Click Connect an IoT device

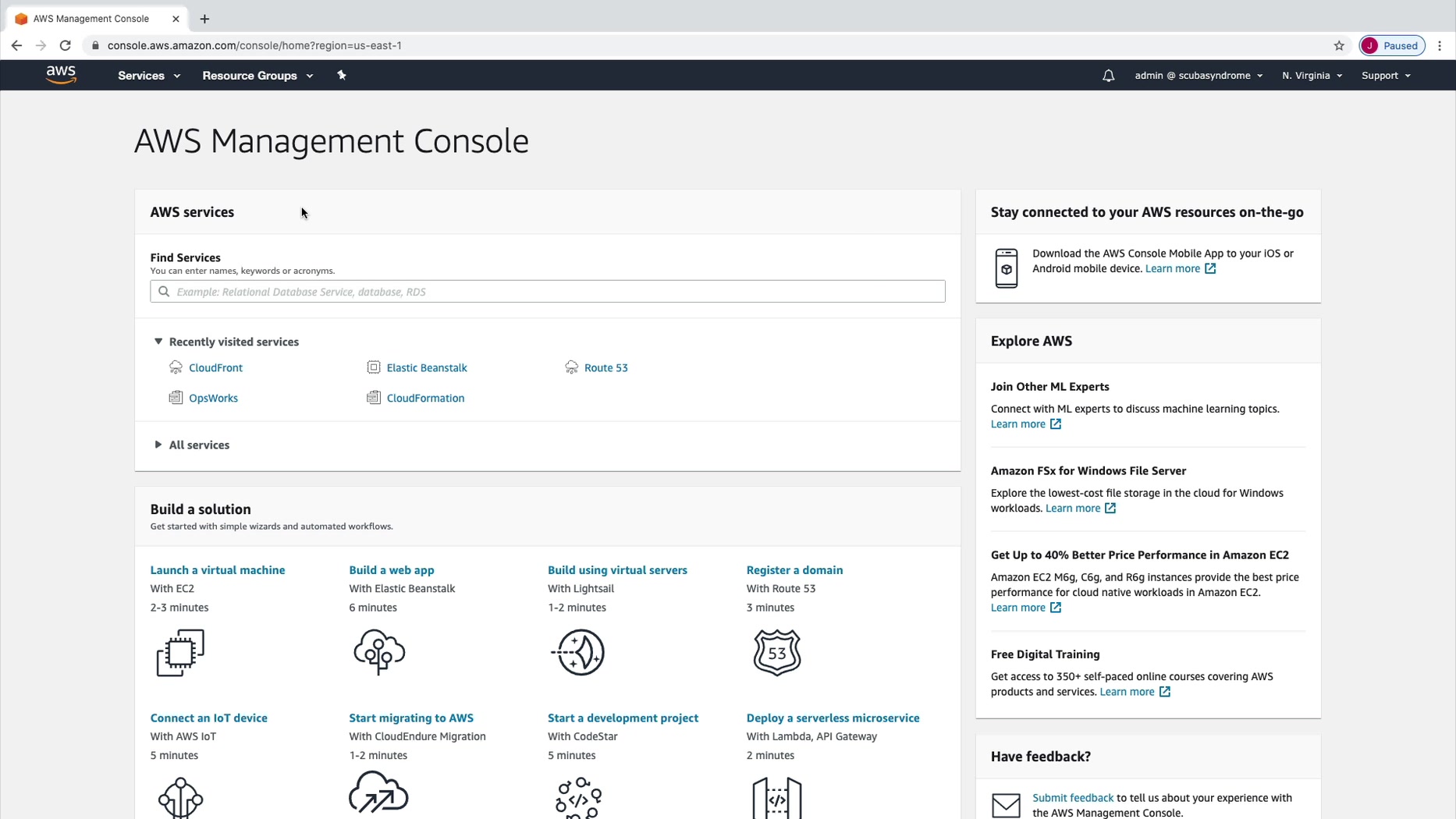click(x=208, y=718)
